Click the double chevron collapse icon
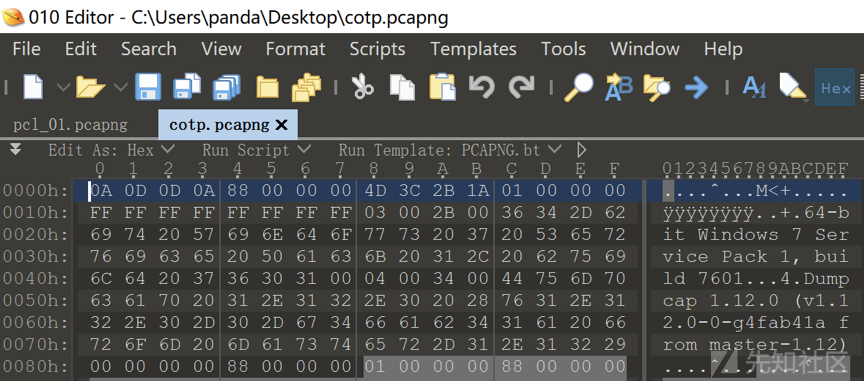Image resolution: width=864 pixels, height=381 pixels. click(x=15, y=149)
